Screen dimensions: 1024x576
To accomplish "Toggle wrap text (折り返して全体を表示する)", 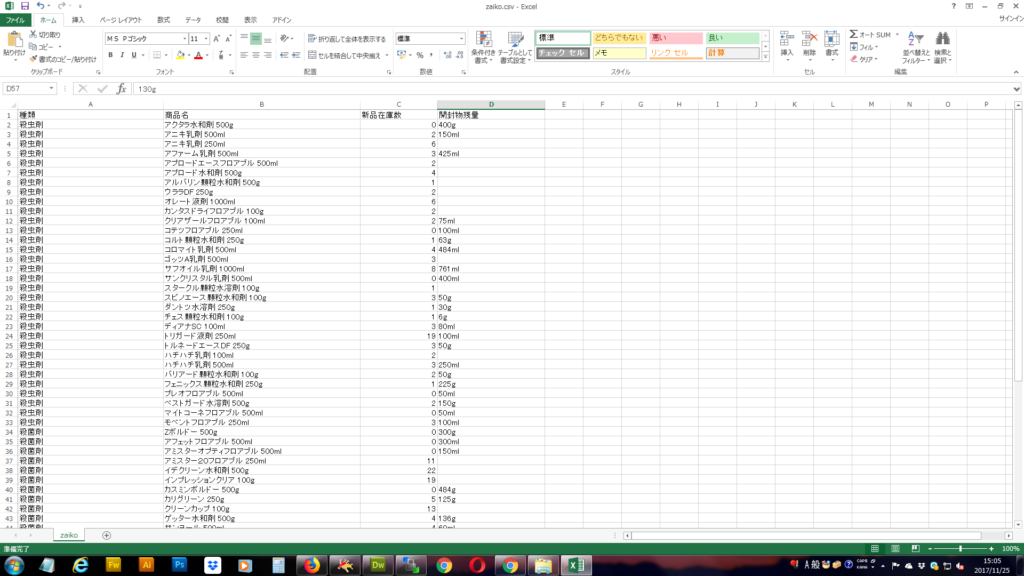I will tap(346, 39).
